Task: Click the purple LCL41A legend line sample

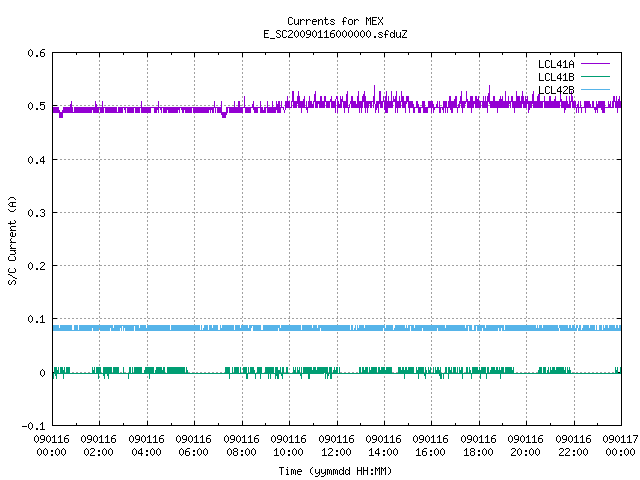Action: (x=595, y=64)
